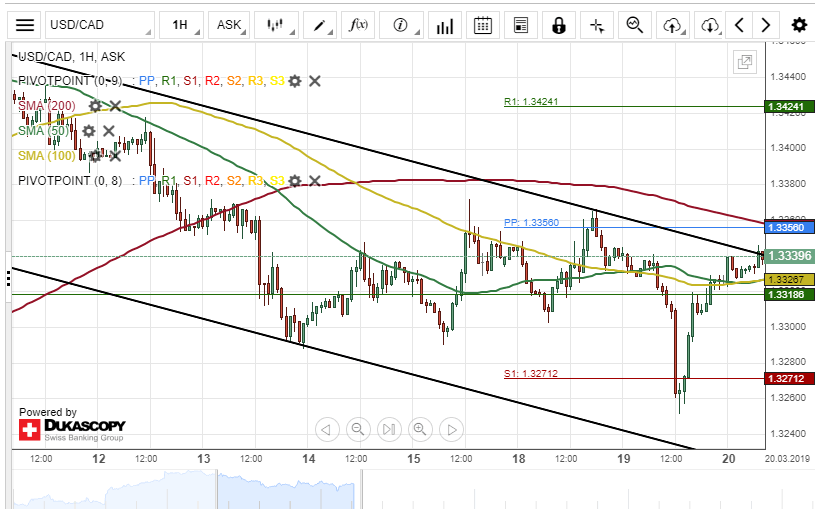
Task: Click the SMA (200) legend label
Action: [x=47, y=106]
